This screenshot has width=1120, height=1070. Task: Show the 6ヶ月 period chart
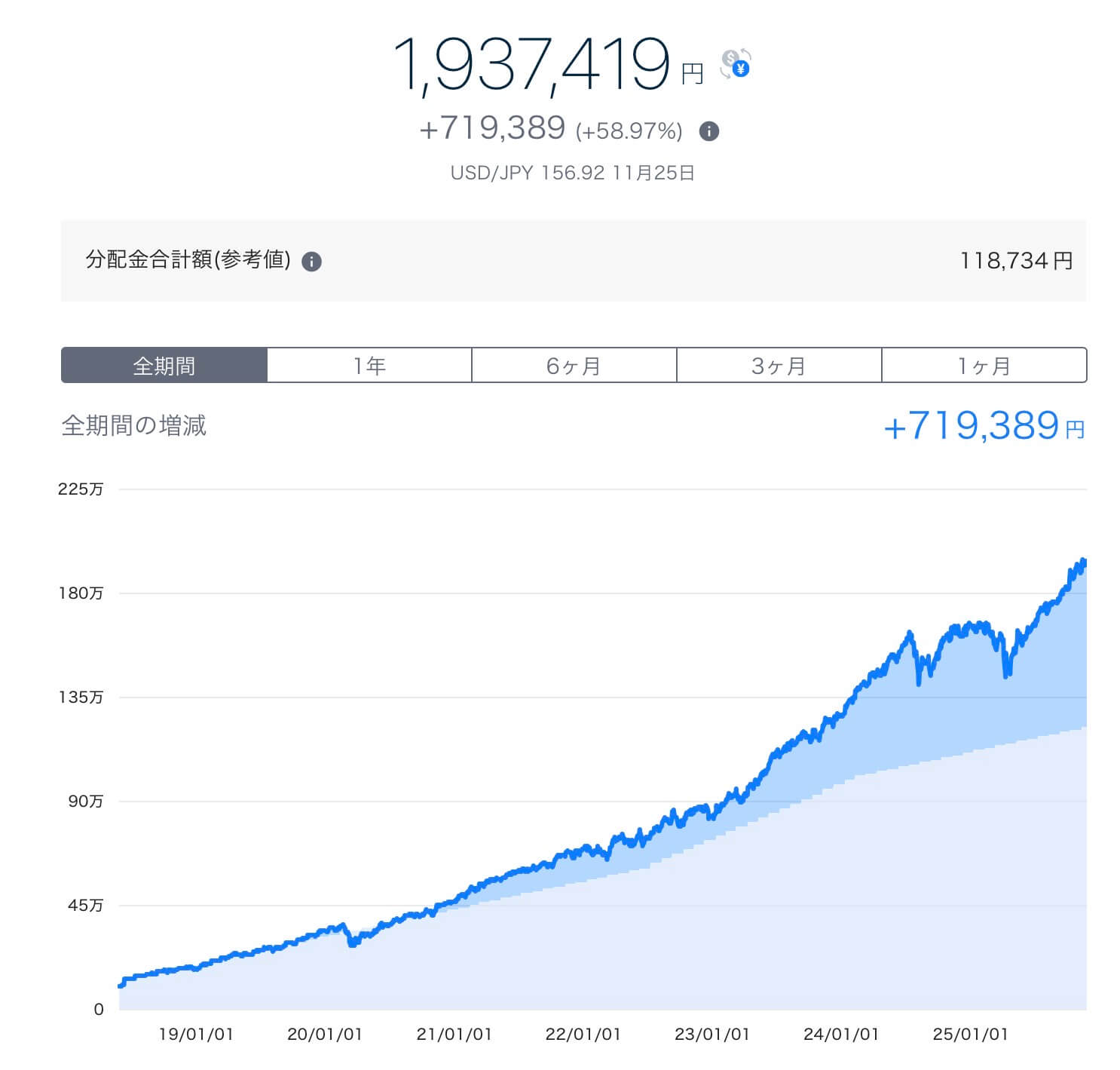(574, 366)
